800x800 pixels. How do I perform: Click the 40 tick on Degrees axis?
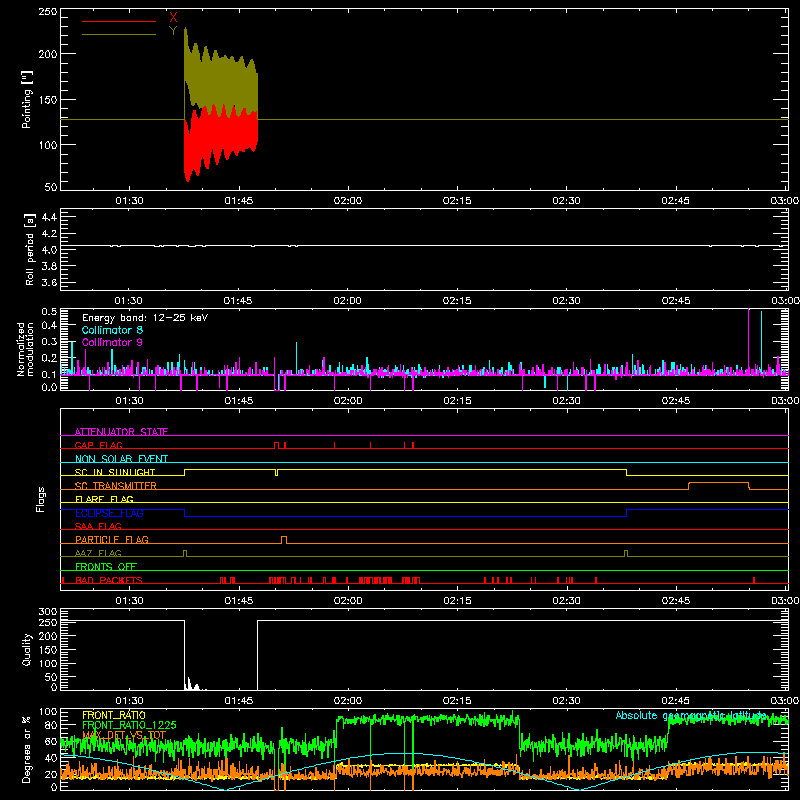pos(51,758)
